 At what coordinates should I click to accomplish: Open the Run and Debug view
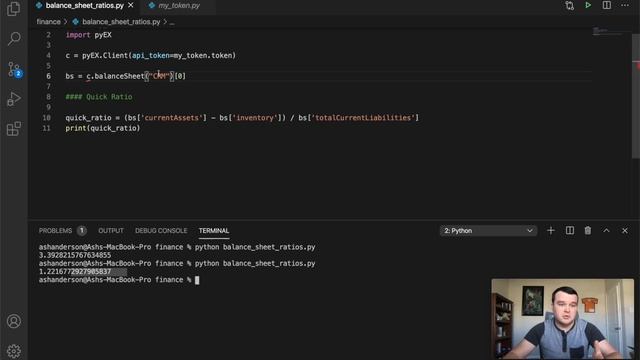click(13, 99)
